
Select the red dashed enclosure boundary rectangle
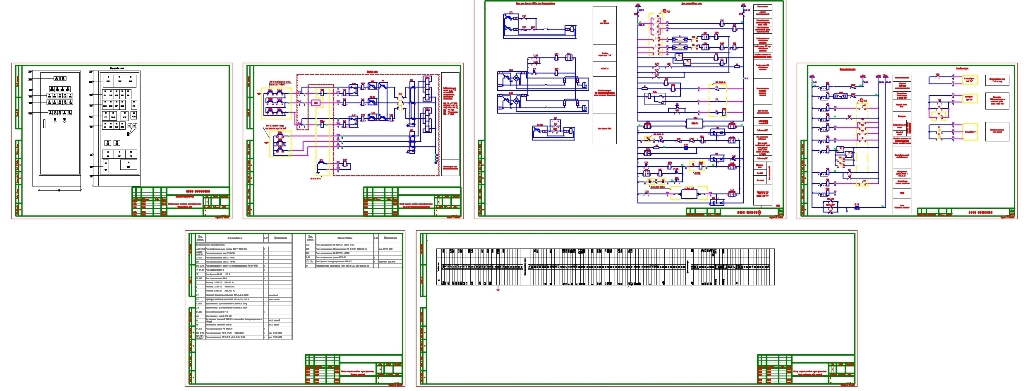pyautogui.click(x=368, y=124)
